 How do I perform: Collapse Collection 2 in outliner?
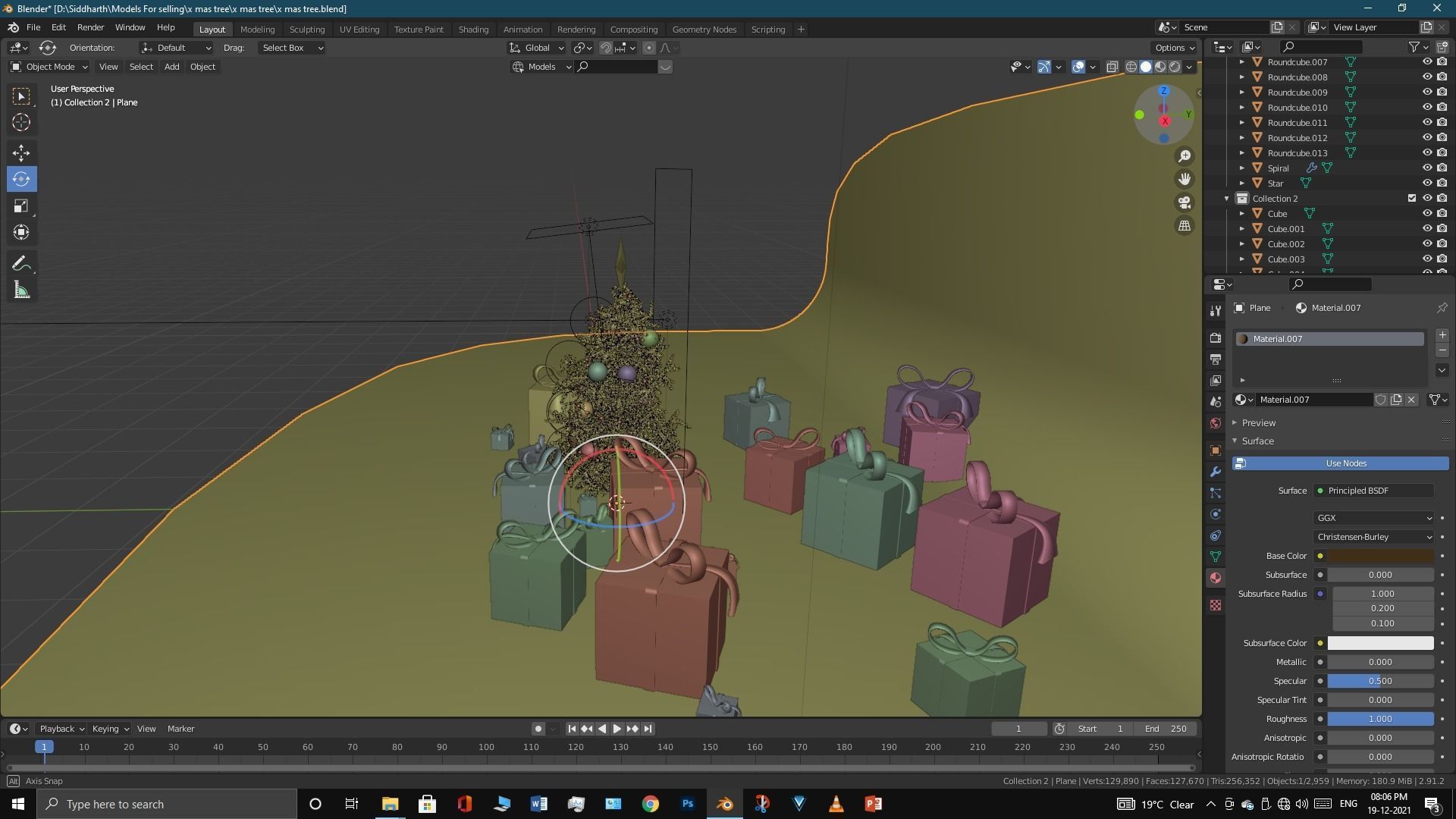pyautogui.click(x=1226, y=199)
